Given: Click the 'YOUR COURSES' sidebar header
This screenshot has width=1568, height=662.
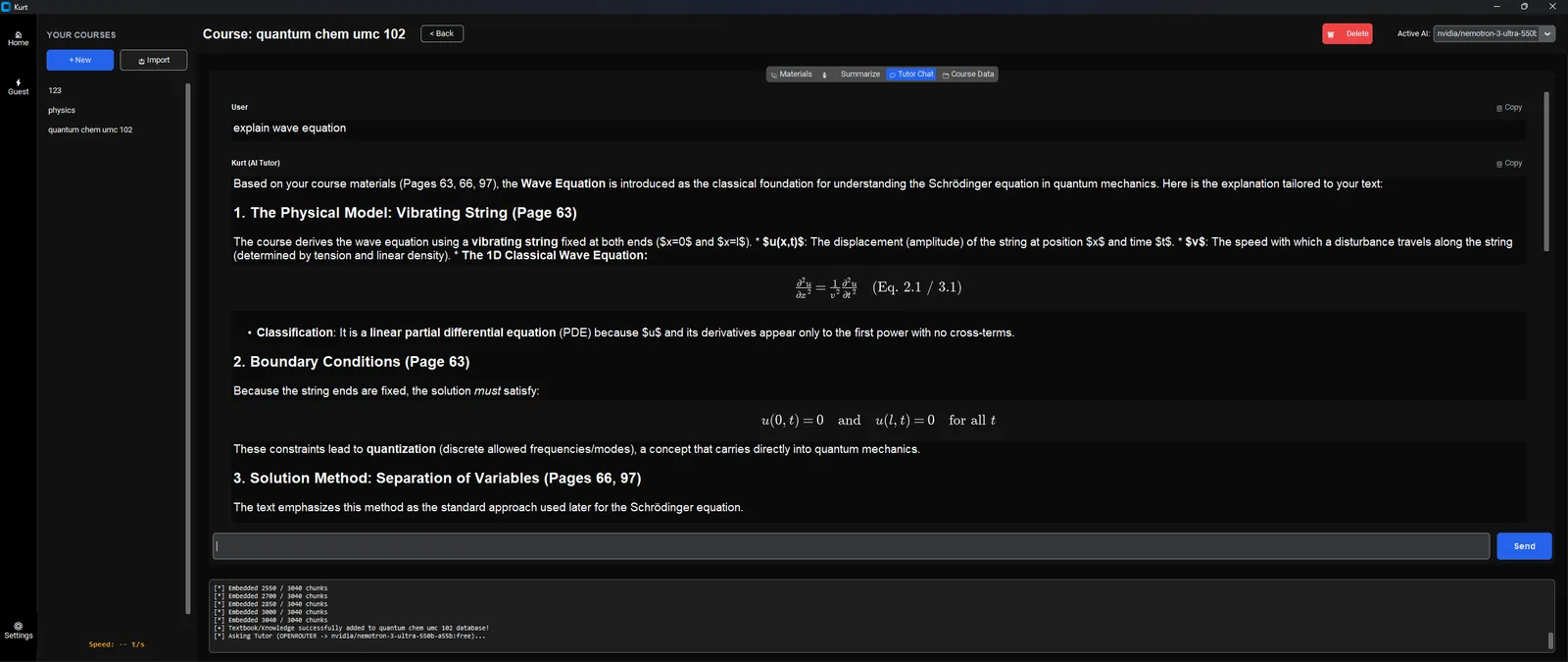Looking at the screenshot, I should click(81, 35).
